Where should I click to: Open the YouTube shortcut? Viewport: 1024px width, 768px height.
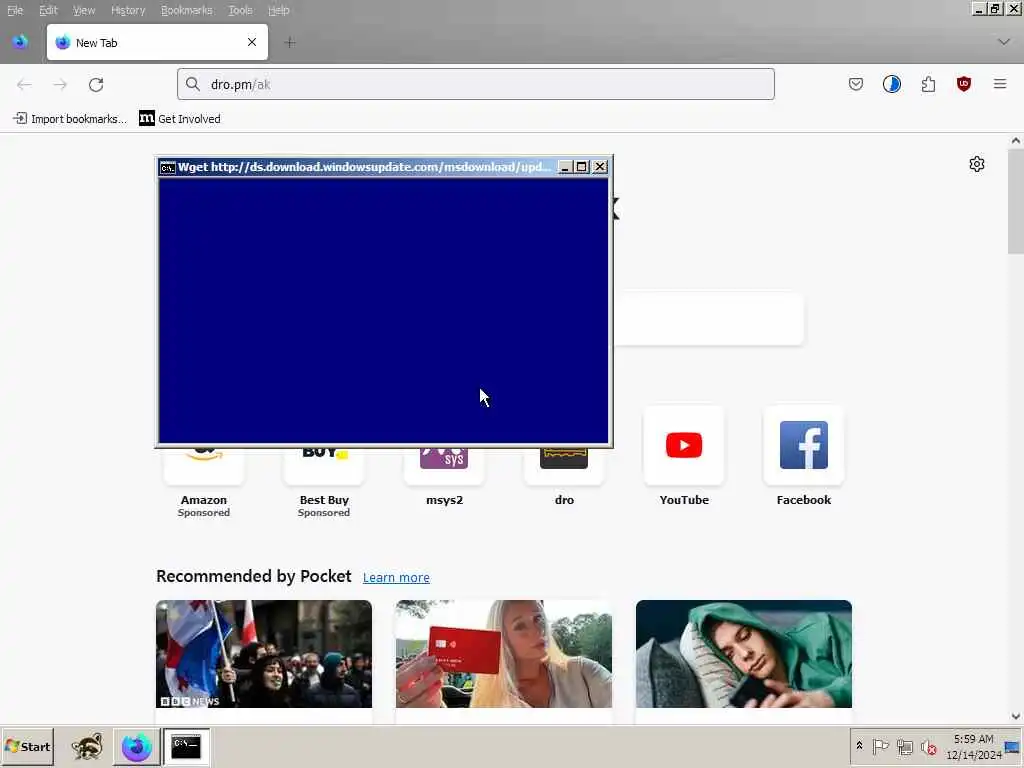pos(684,457)
